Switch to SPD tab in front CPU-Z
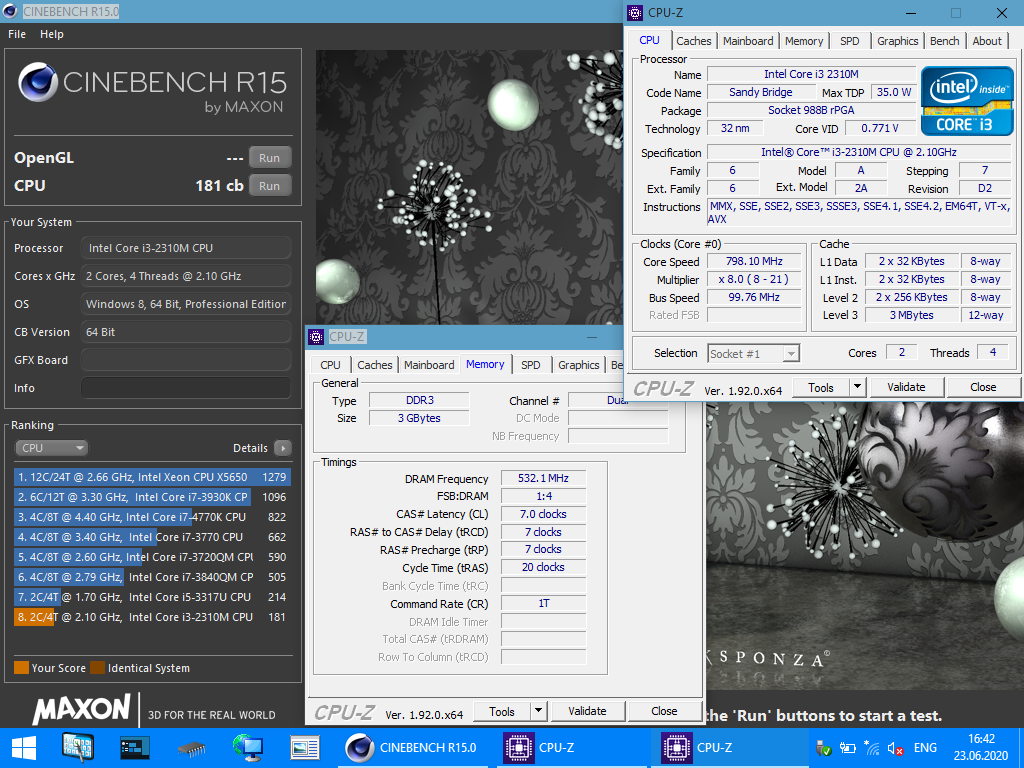1024x768 pixels. (850, 40)
